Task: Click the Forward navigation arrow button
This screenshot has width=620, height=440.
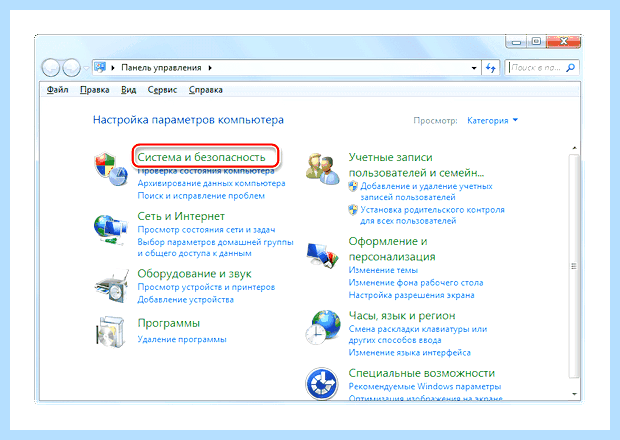Action: pos(72,68)
